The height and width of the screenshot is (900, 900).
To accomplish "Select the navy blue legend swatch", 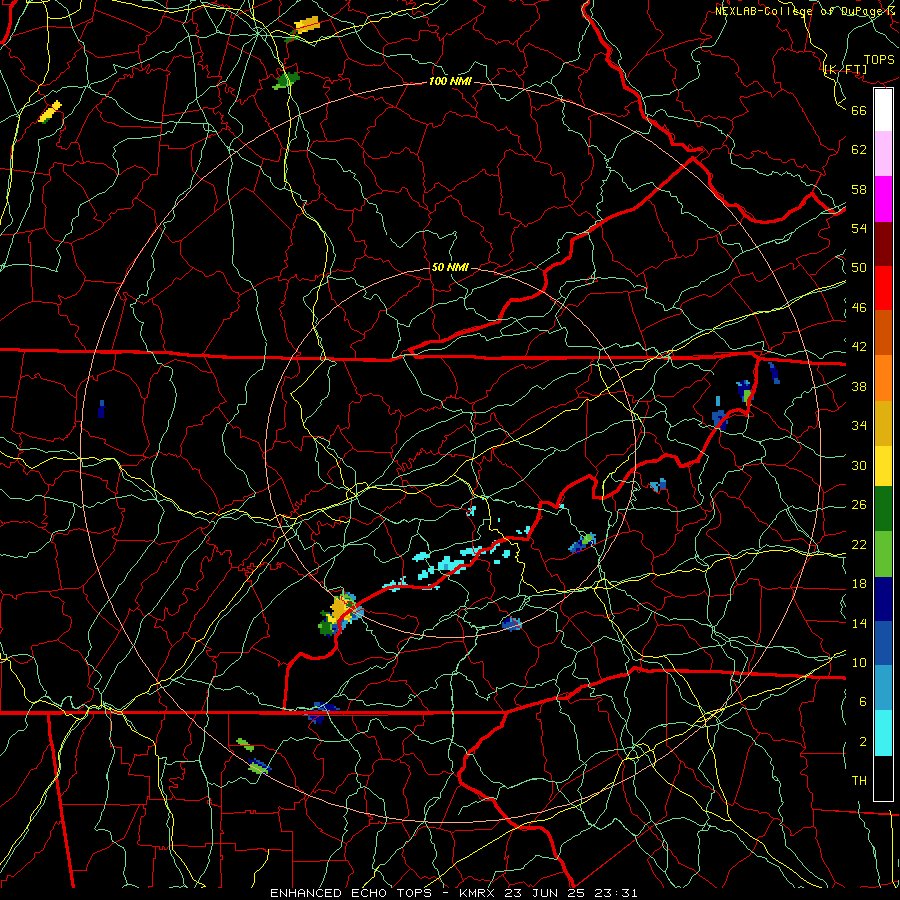I will pyautogui.click(x=883, y=599).
